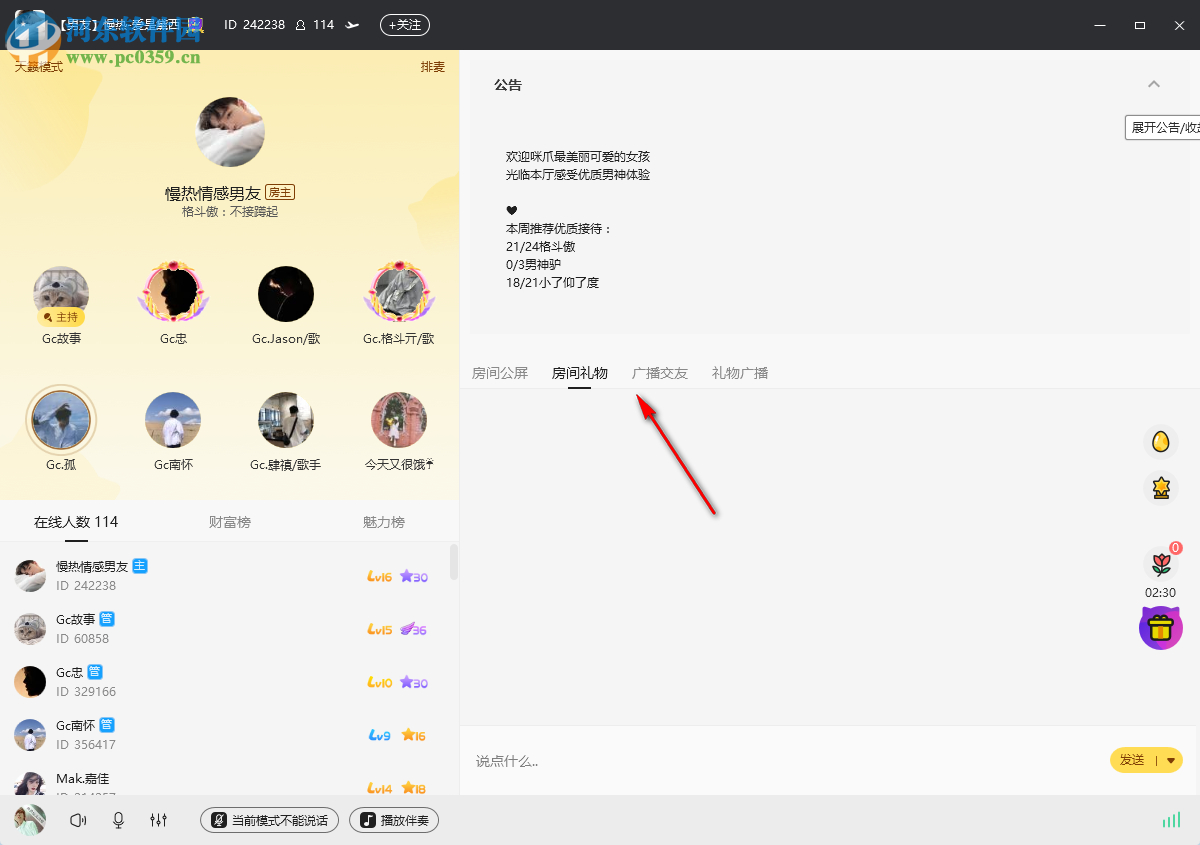Open the 财富榜 wealth ranking tab
This screenshot has width=1200, height=845.
tap(229, 521)
